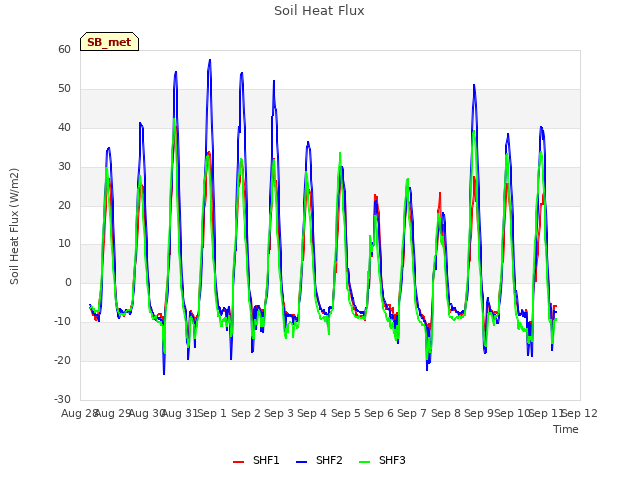Click the Sep 4 x-axis label
Viewport: 640px width, 480px height.
(312, 413)
